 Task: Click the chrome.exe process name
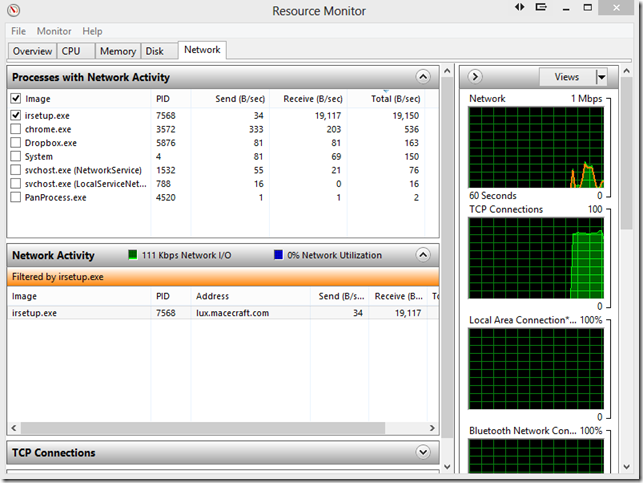tap(48, 129)
